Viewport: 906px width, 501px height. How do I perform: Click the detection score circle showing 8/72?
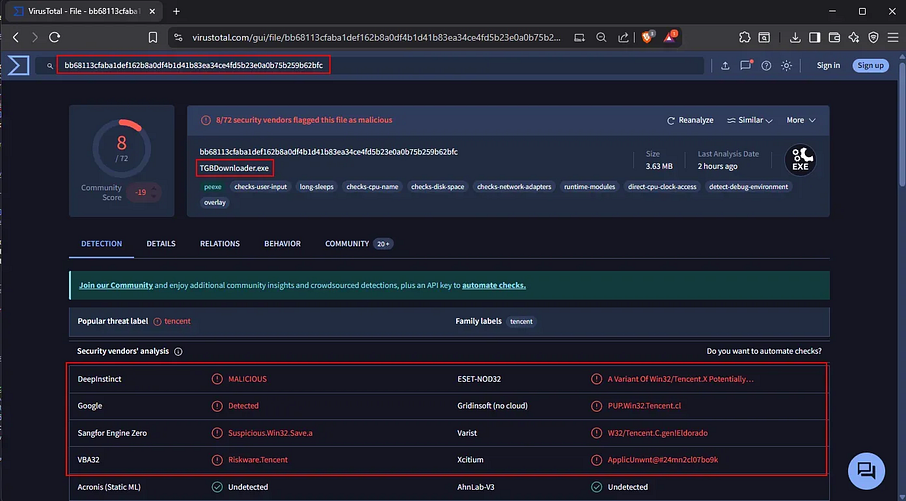tap(121, 149)
